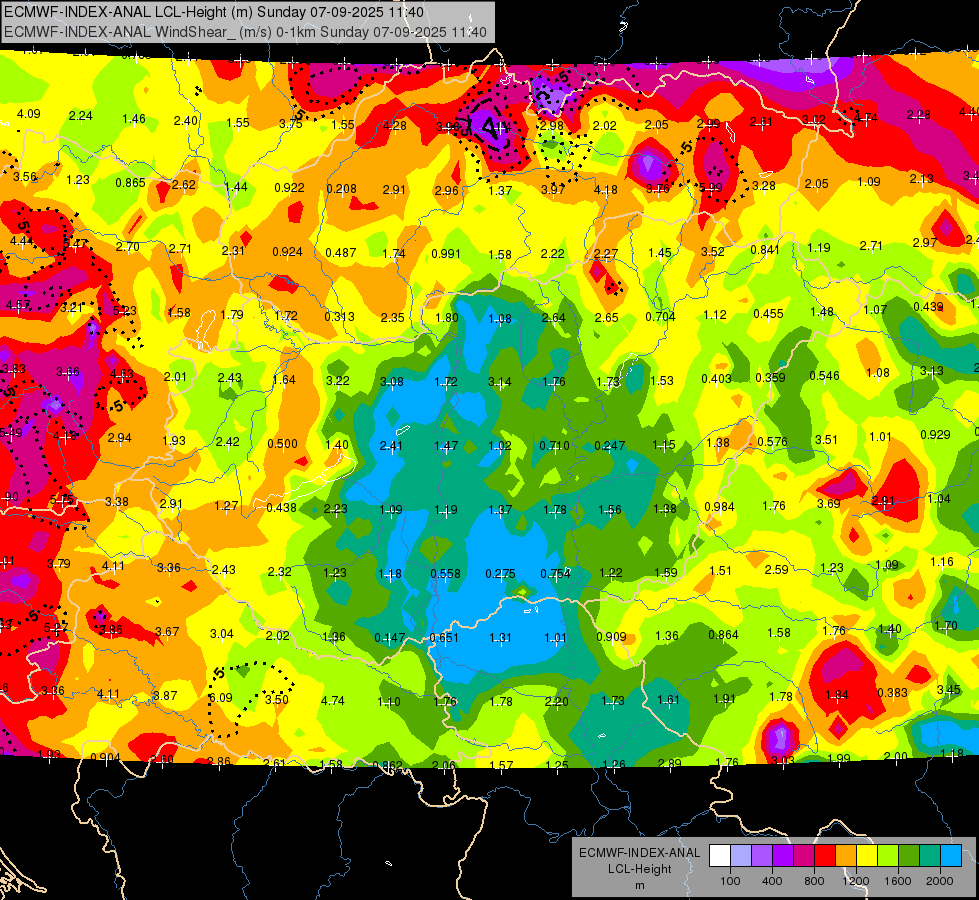This screenshot has height=900, width=979.
Task: Click the grid value '0.909'
Action: [611, 636]
